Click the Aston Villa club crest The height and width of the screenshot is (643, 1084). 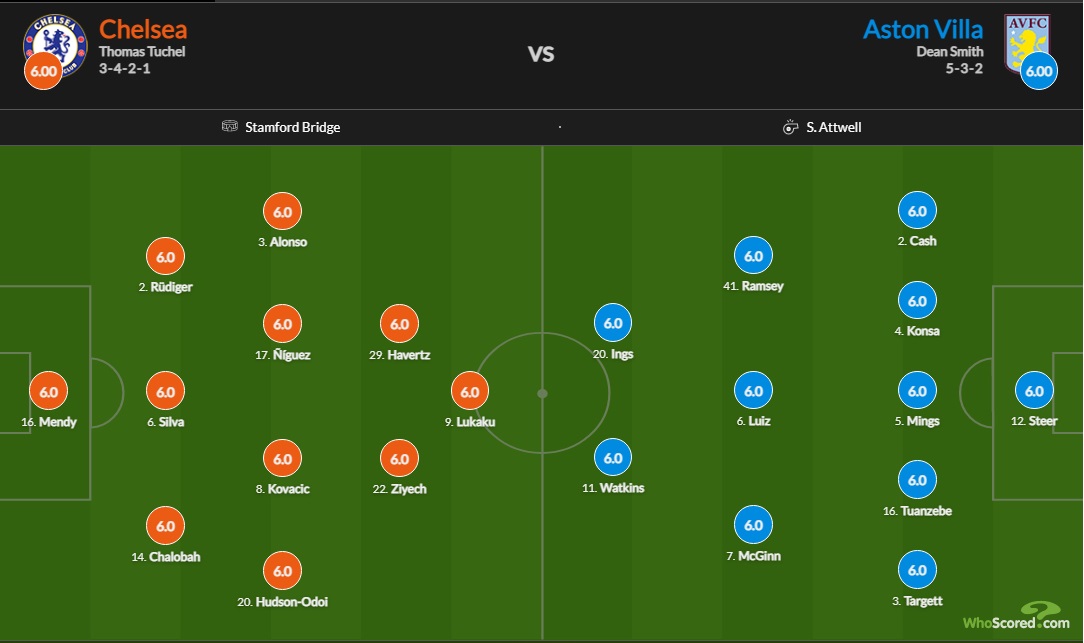pos(1029,40)
